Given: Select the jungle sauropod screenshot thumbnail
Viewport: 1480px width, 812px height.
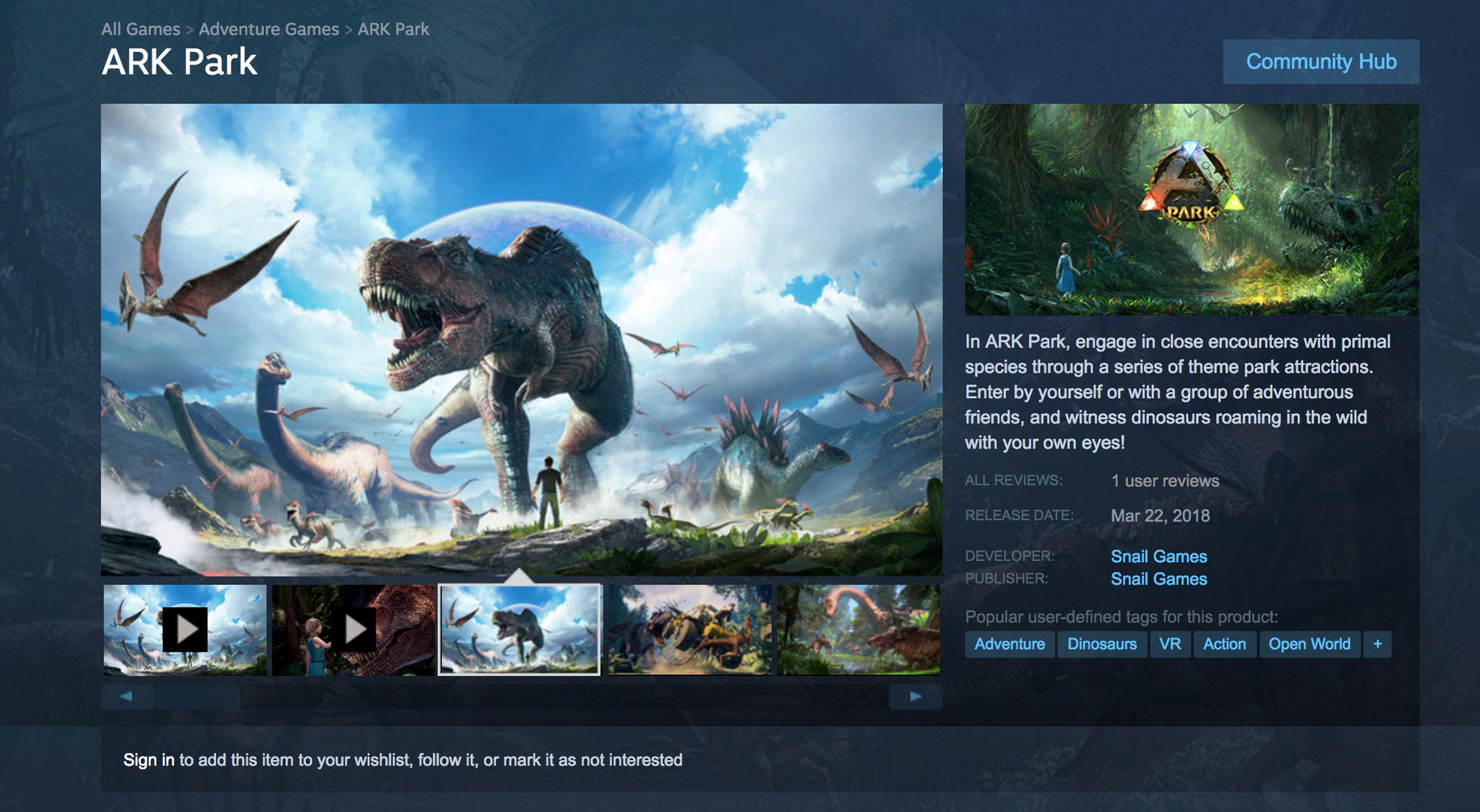Looking at the screenshot, I should click(x=859, y=630).
